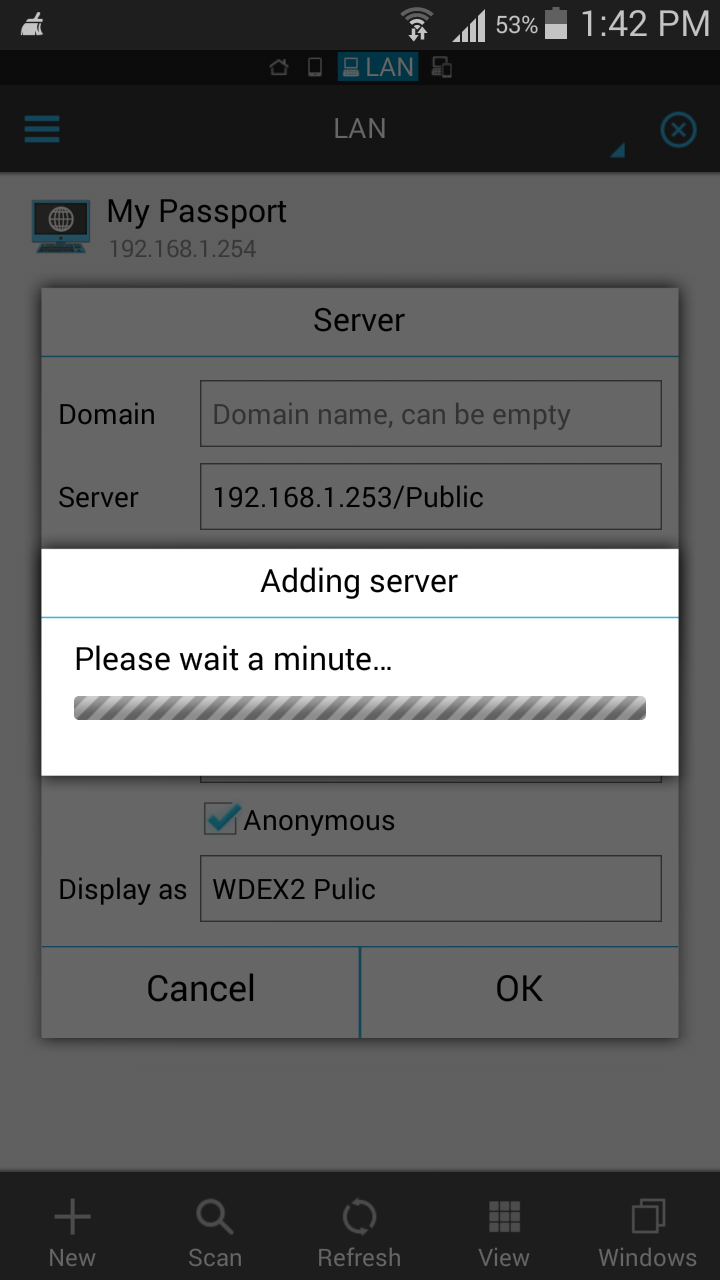
Task: Refresh the LAN server list
Action: (359, 1233)
